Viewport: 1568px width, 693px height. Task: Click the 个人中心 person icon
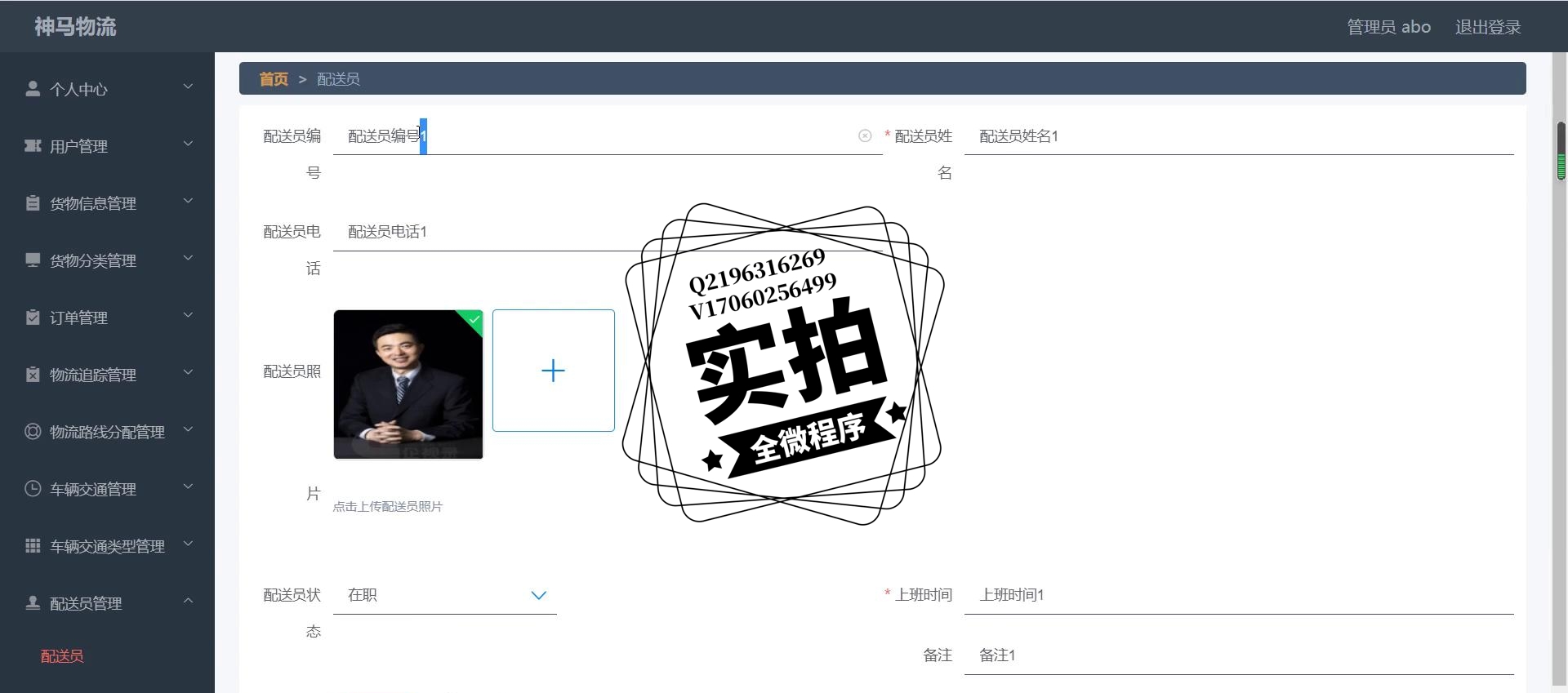click(x=33, y=88)
